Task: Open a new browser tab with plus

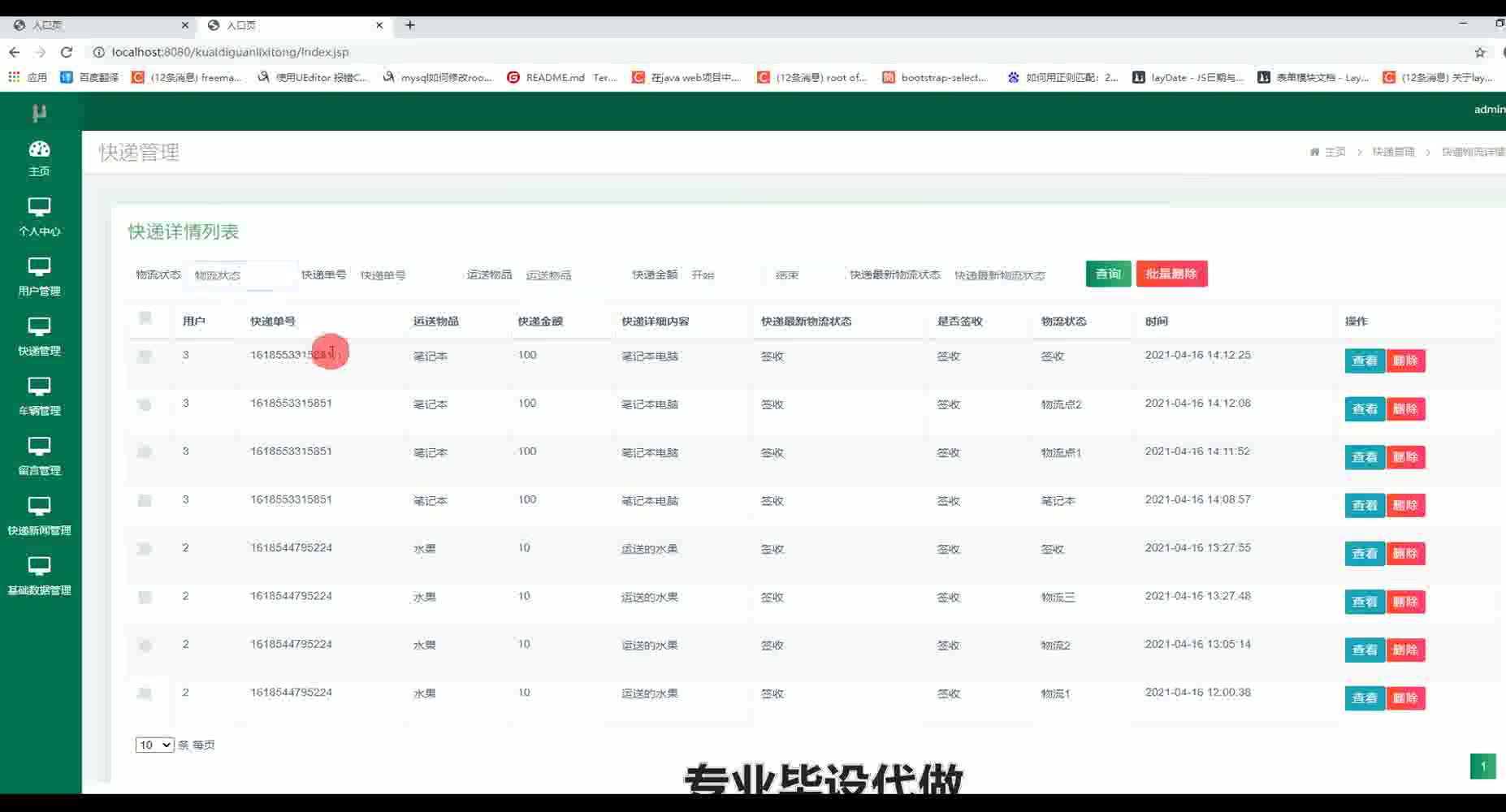Action: pyautogui.click(x=410, y=25)
